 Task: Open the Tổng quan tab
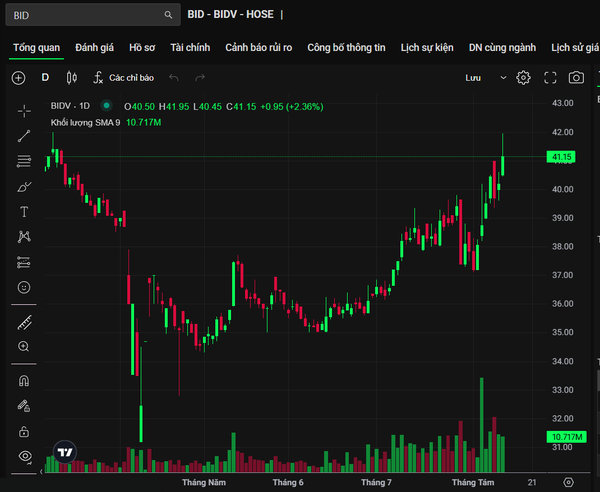pos(36,47)
